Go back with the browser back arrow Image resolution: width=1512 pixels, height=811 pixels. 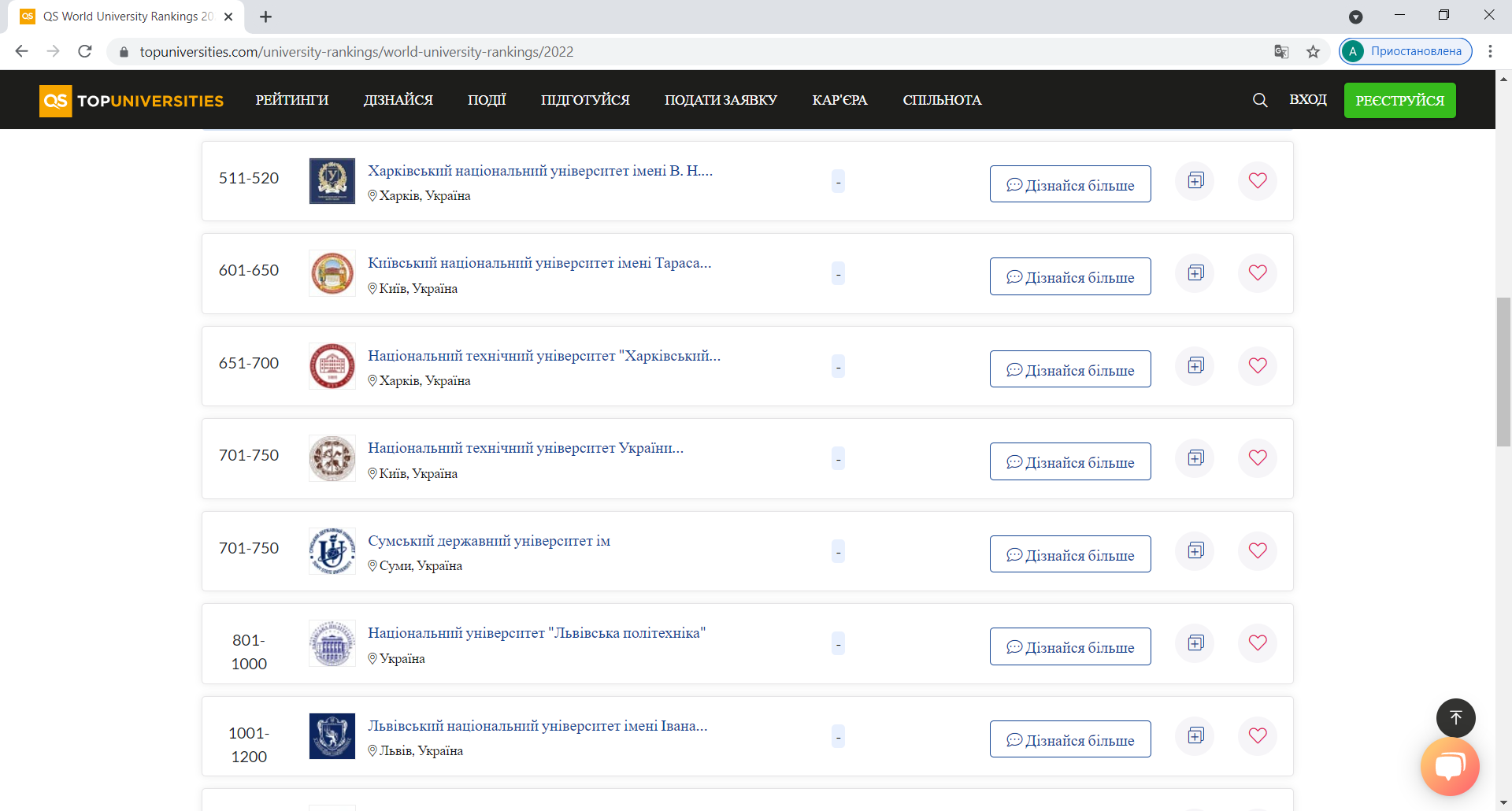click(x=21, y=51)
